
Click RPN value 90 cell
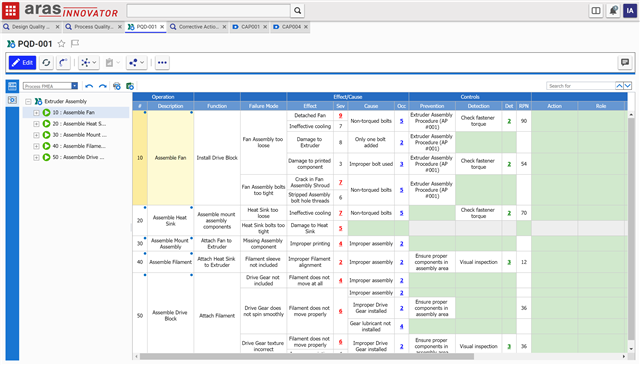tap(524, 121)
